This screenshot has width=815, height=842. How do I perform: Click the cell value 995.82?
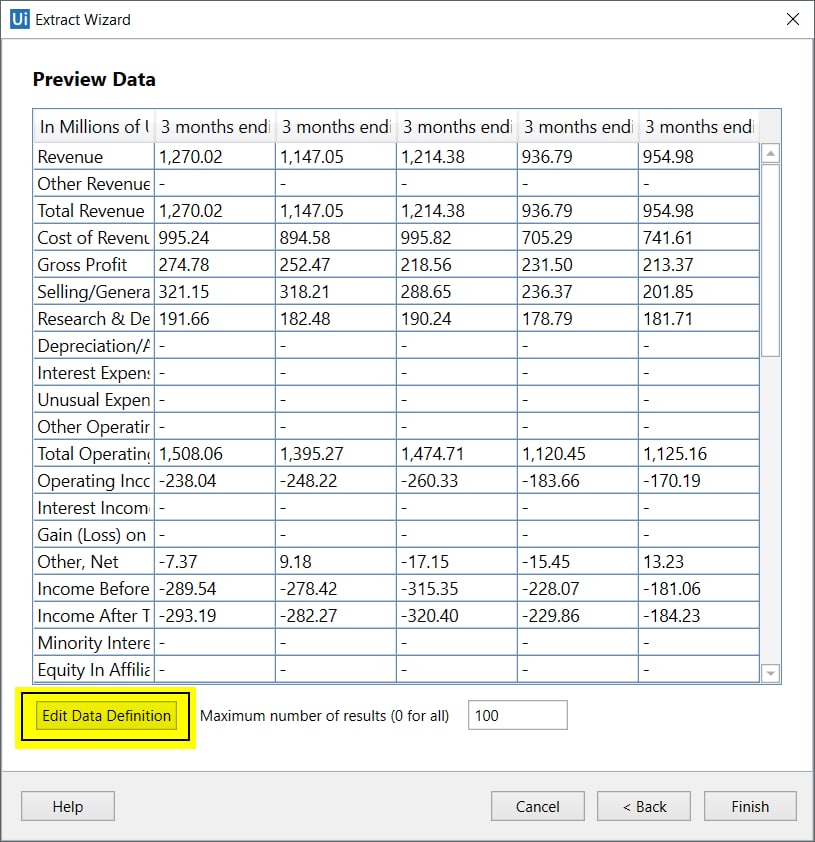click(x=457, y=237)
